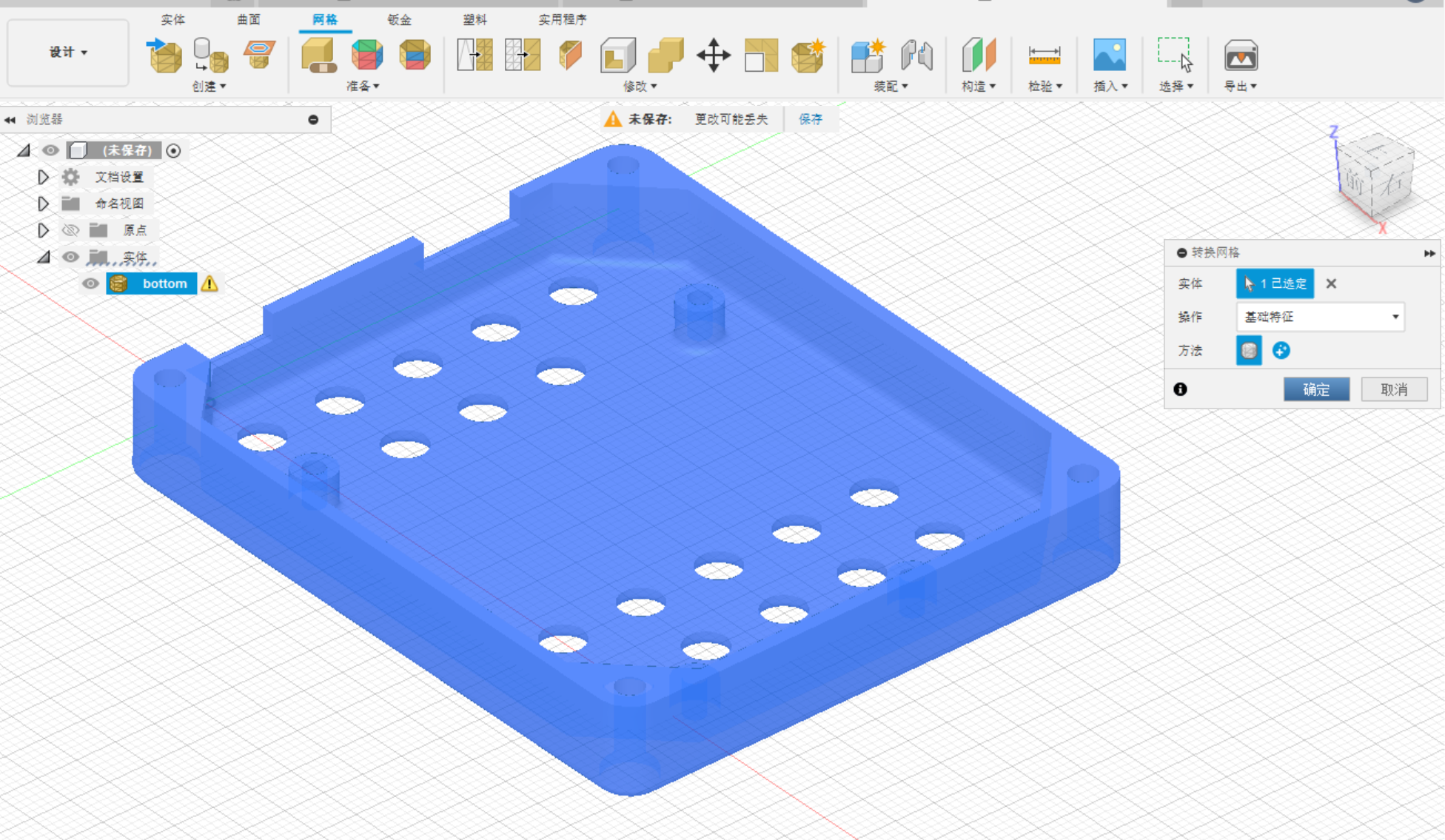
Task: Choose the Parametric method icon
Action: pos(1281,351)
